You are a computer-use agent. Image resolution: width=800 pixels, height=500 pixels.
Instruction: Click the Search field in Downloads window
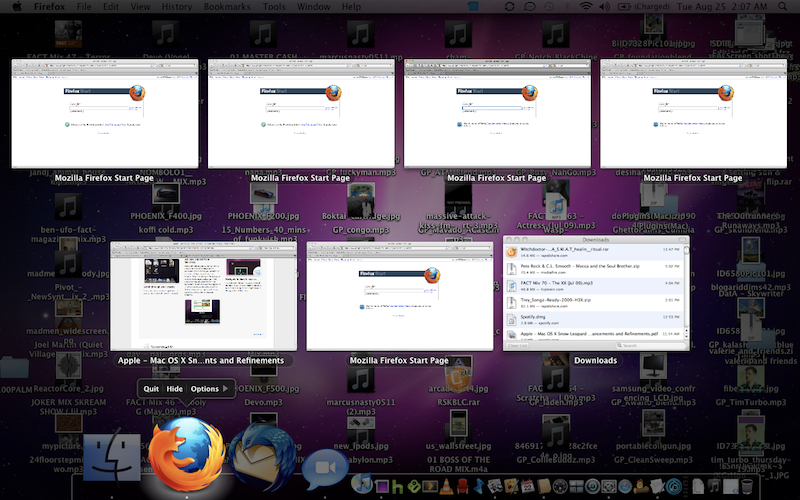649,345
